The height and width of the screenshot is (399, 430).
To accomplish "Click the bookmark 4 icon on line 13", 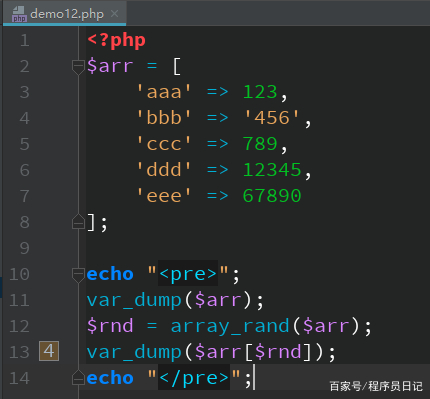I will coord(49,351).
